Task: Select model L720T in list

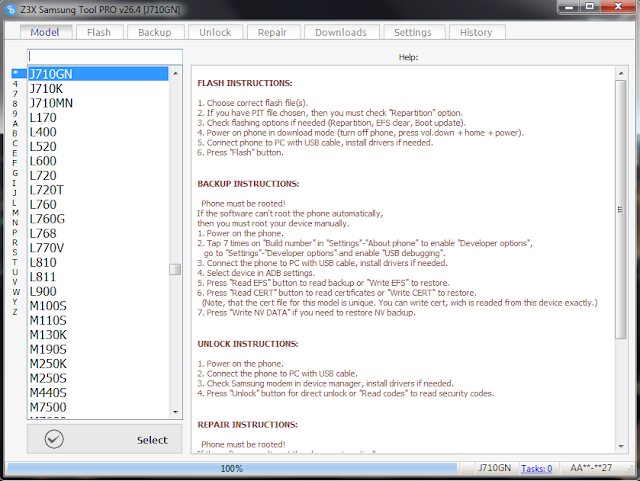Action: (98, 190)
